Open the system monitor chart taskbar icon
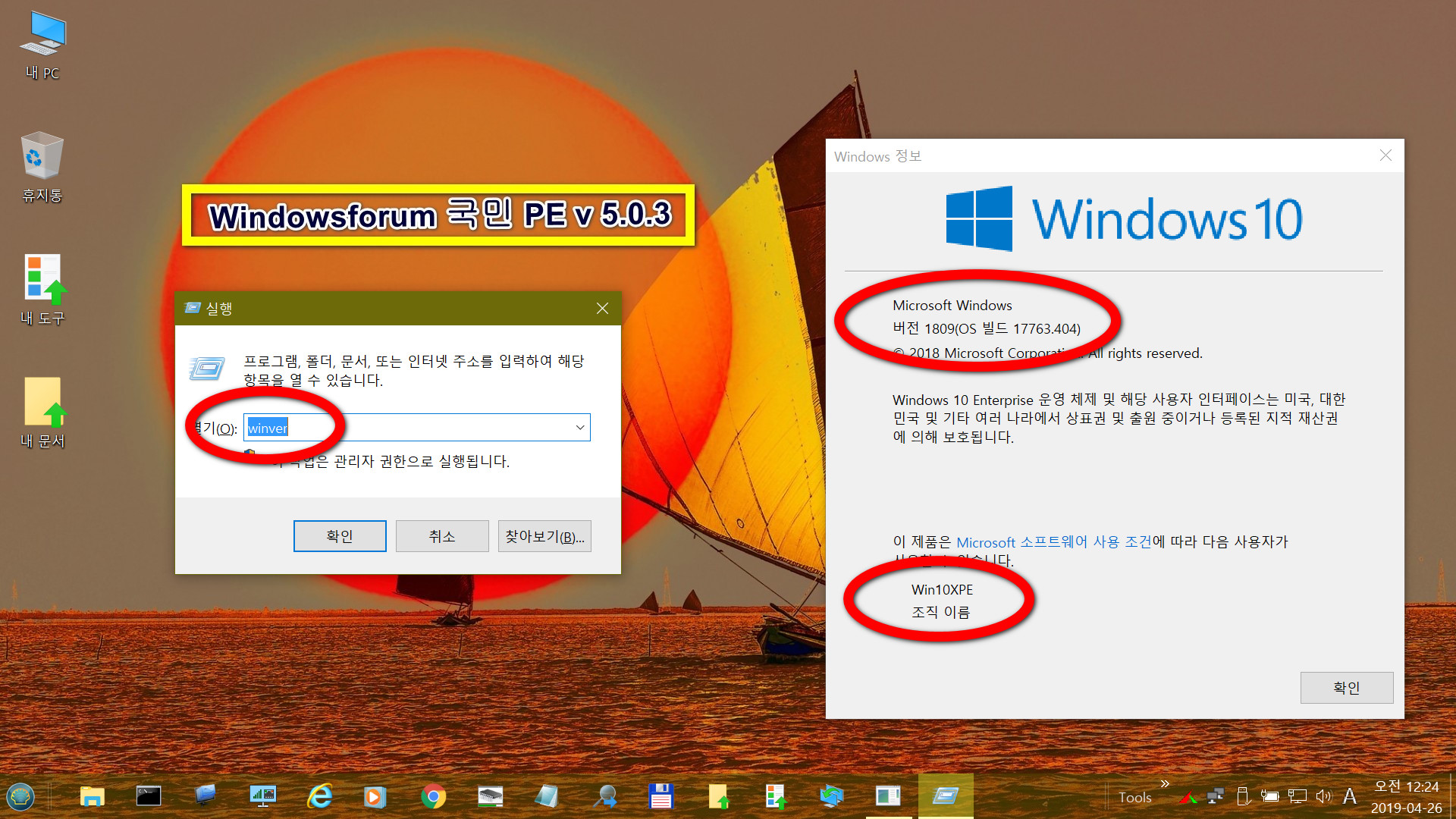Screen dimensions: 1456x819 [262, 796]
